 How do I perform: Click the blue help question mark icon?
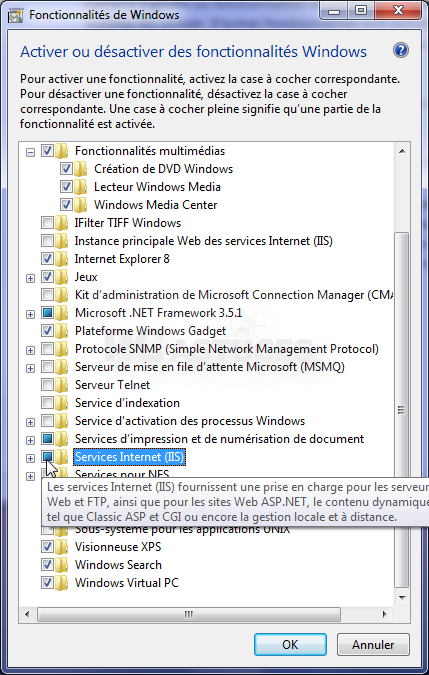click(400, 51)
